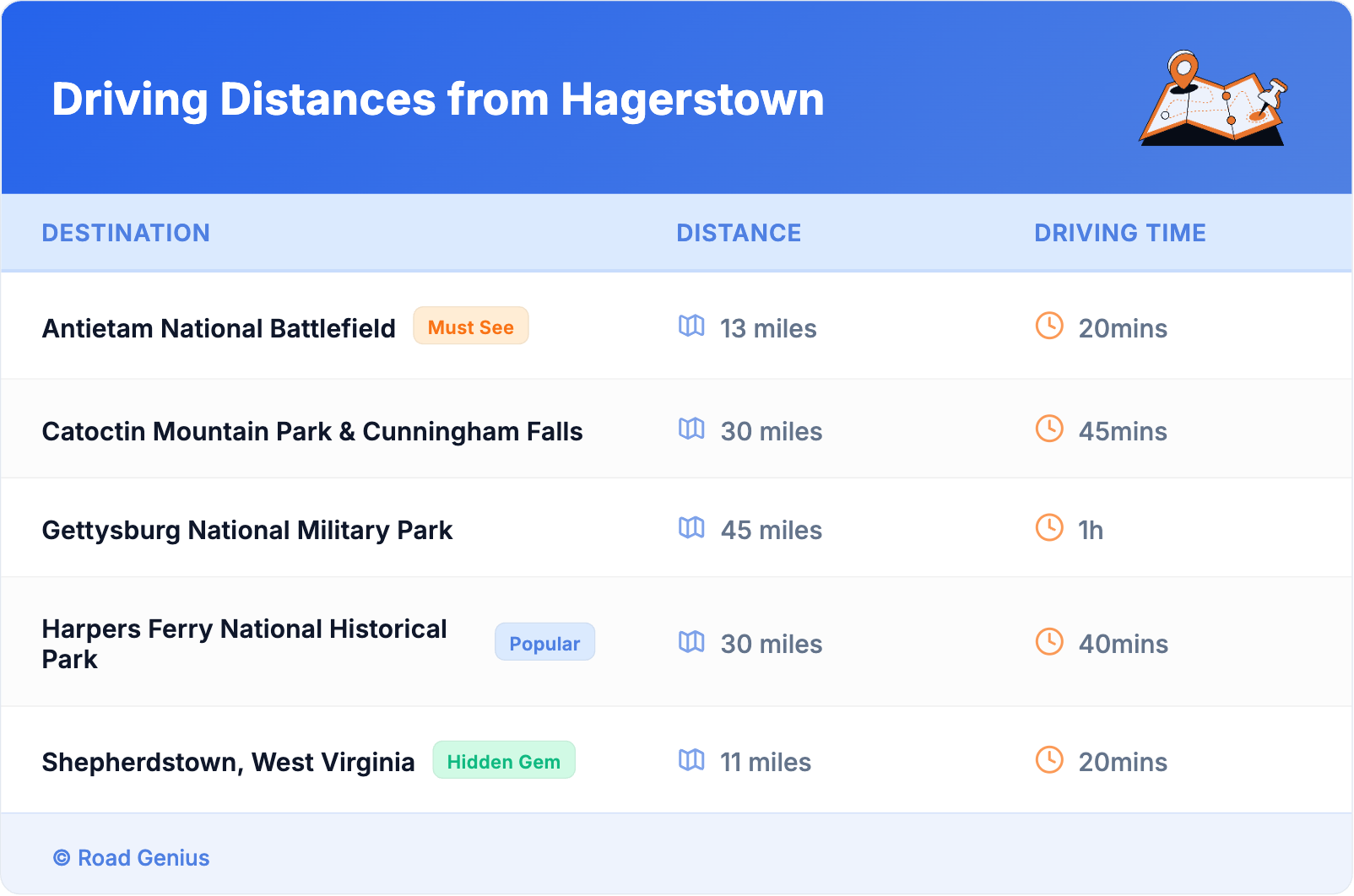Viewport: 1354px width, 896px height.
Task: Select the Destination column header
Action: (x=126, y=233)
